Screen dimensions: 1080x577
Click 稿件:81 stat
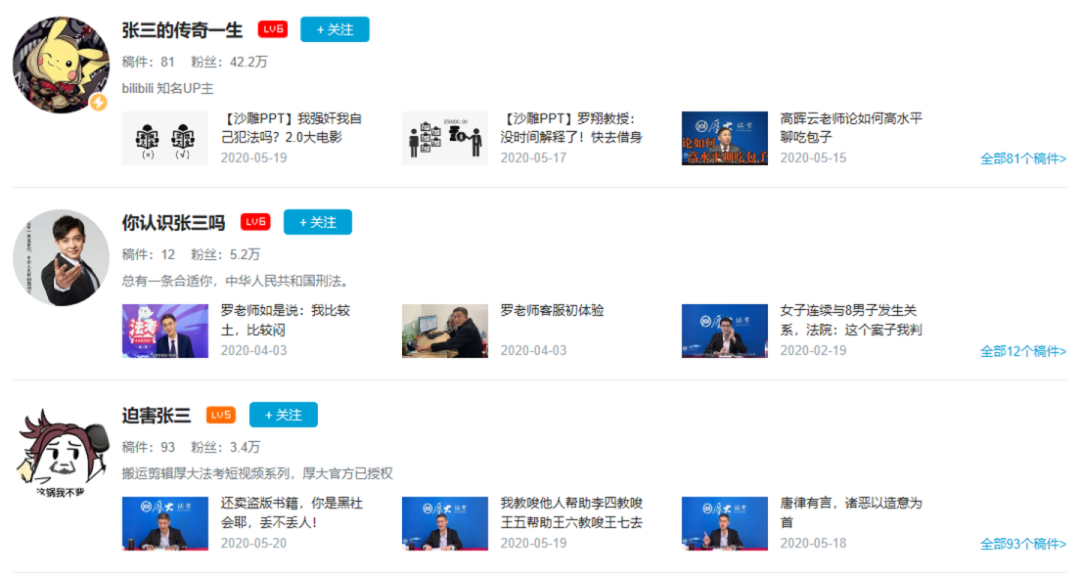(x=148, y=62)
